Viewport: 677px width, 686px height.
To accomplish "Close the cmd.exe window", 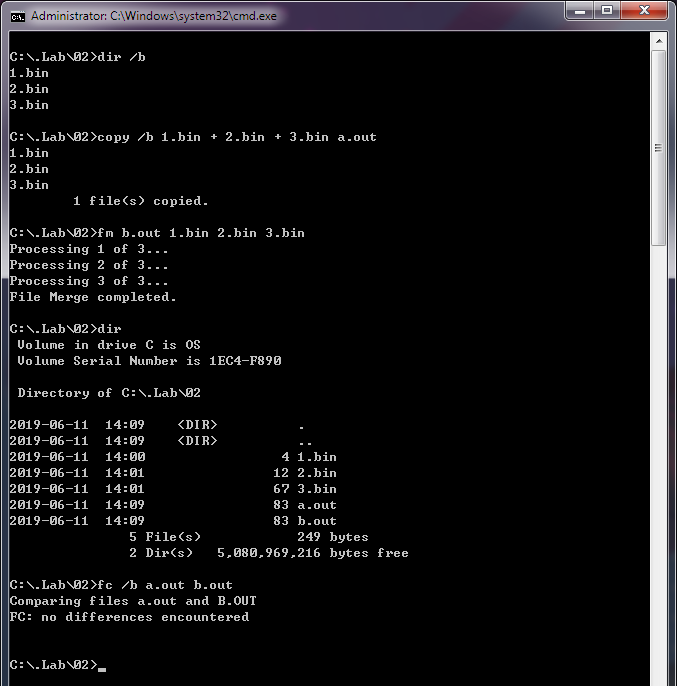I will (644, 10).
